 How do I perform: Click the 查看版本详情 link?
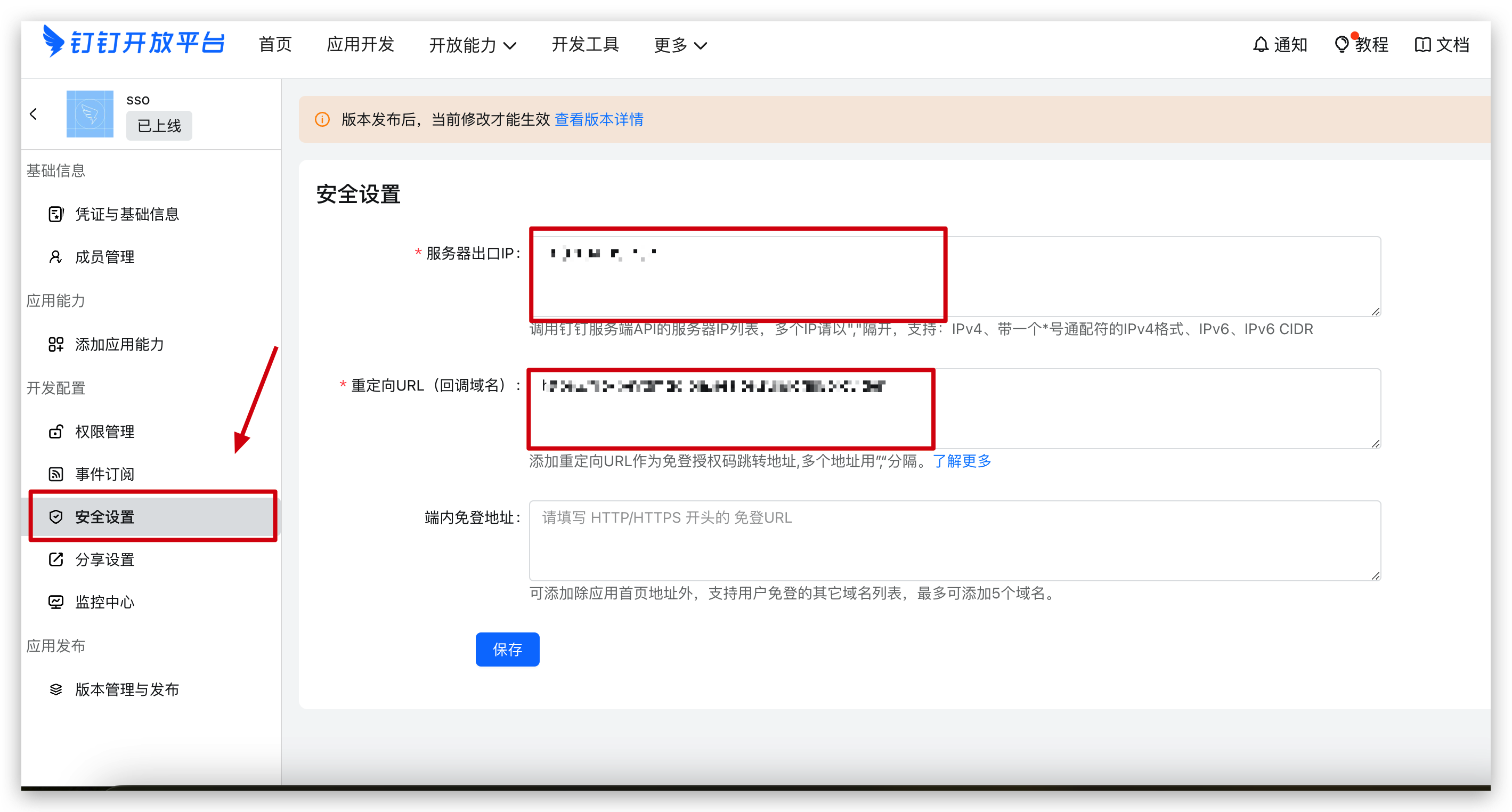[x=599, y=120]
